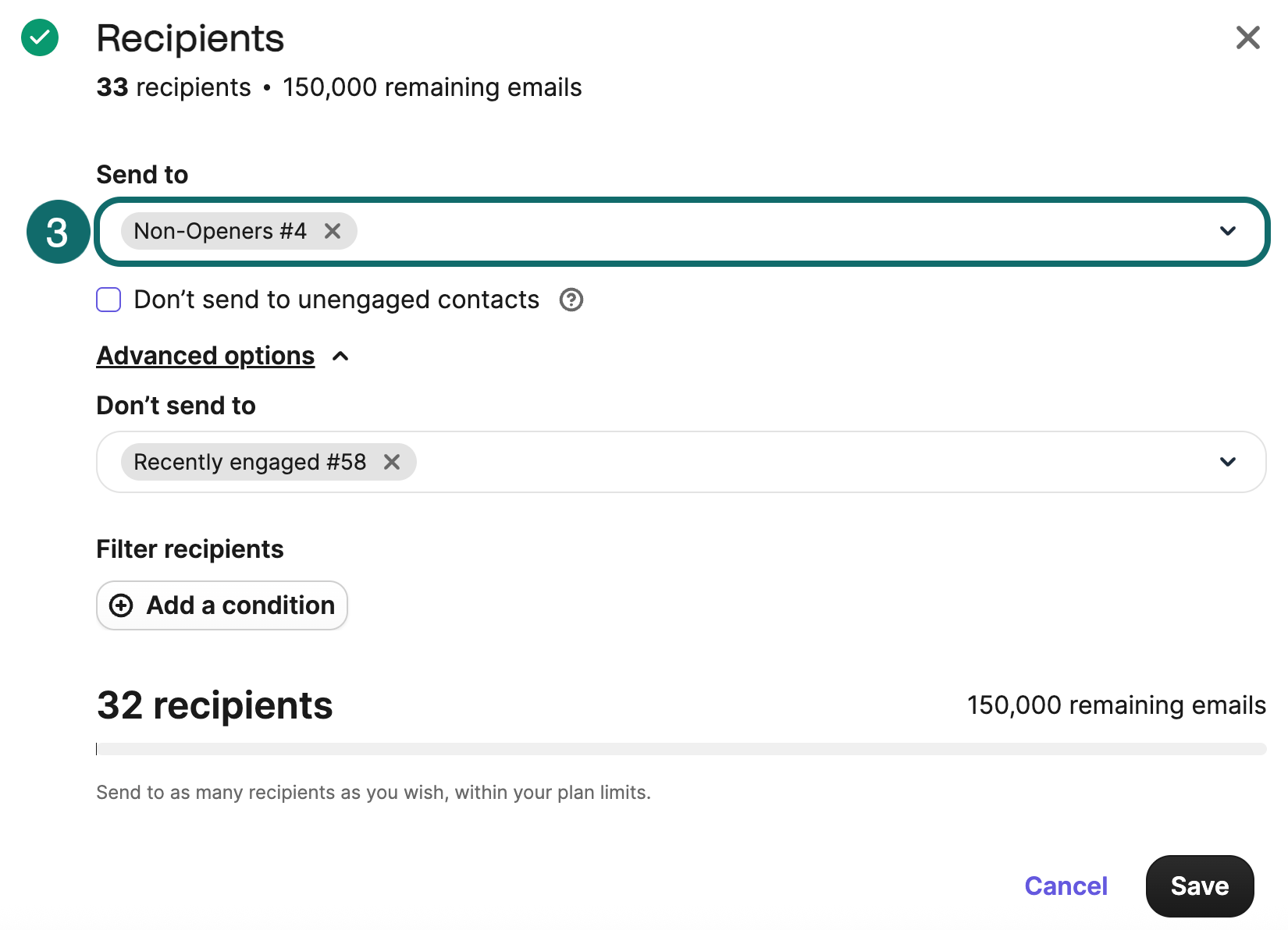Open the Don't send to dropdown arrow
Image resolution: width=1288 pixels, height=930 pixels.
click(x=1227, y=462)
